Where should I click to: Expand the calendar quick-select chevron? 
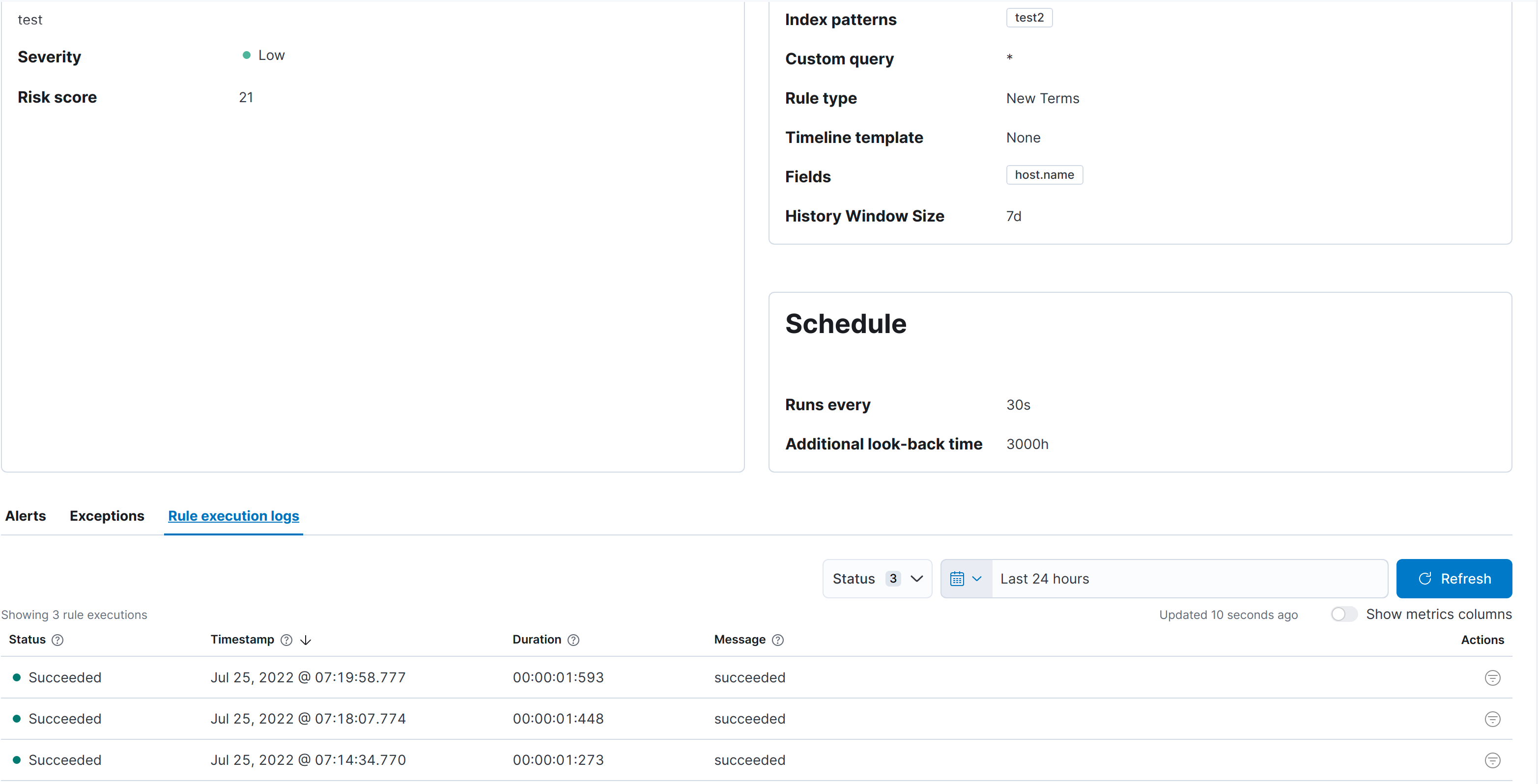tap(976, 578)
